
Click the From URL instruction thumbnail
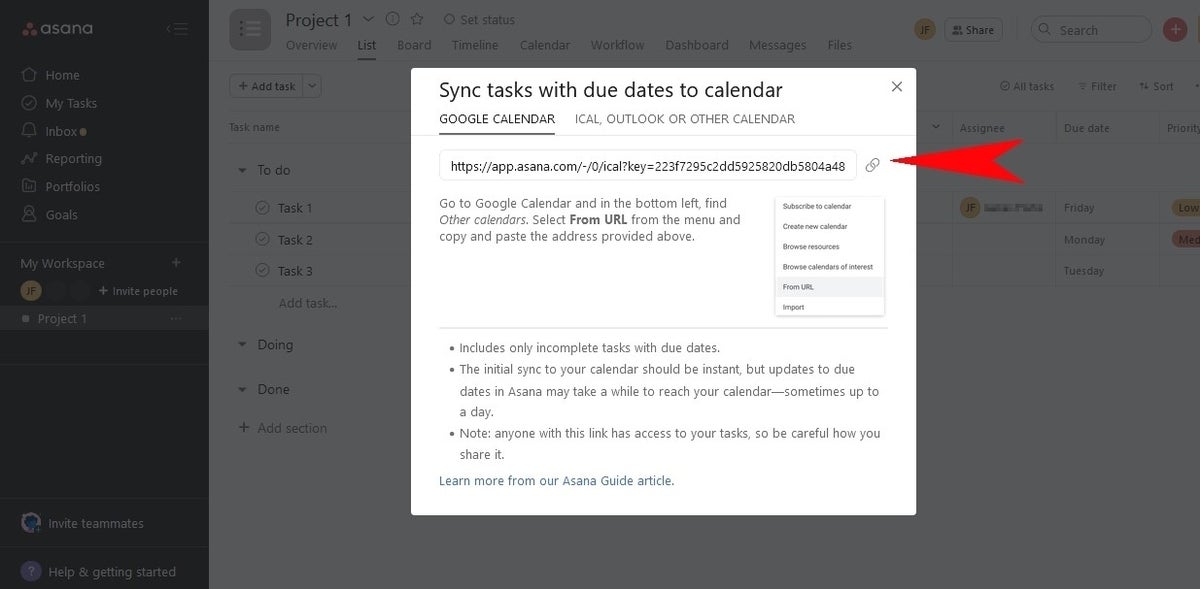[830, 256]
